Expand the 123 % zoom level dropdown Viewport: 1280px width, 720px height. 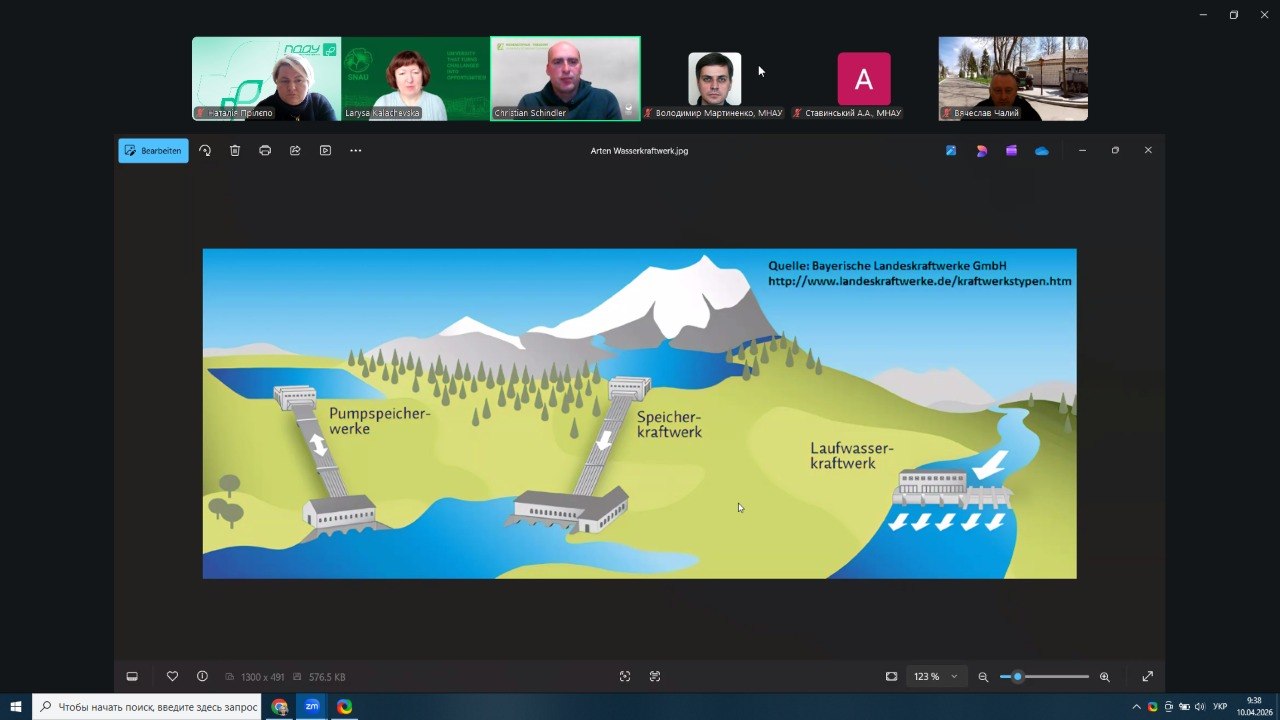tap(954, 677)
